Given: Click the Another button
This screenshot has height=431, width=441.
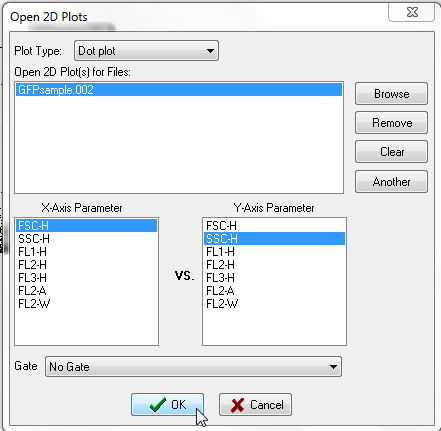Looking at the screenshot, I should [391, 182].
